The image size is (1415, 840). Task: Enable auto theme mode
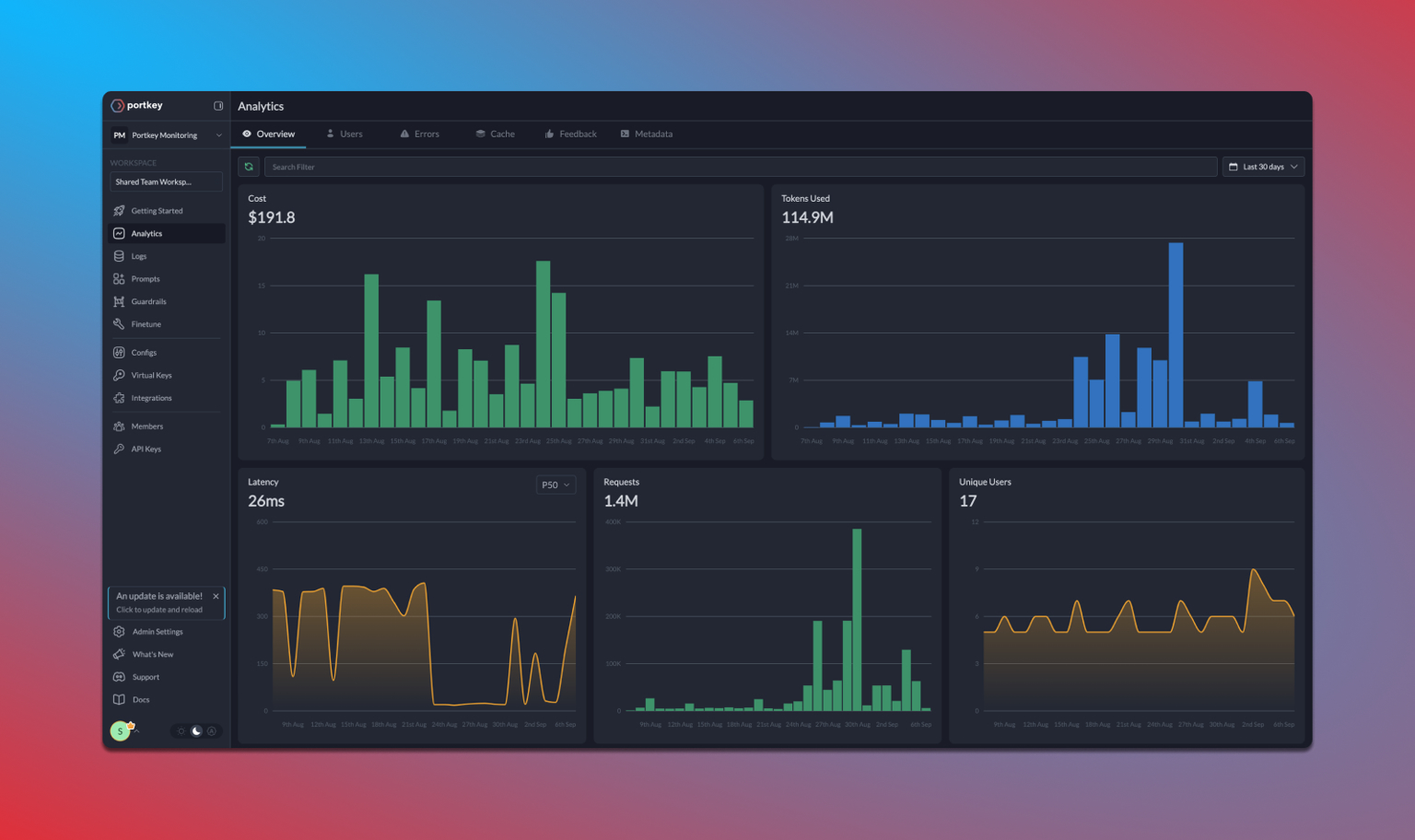(212, 730)
